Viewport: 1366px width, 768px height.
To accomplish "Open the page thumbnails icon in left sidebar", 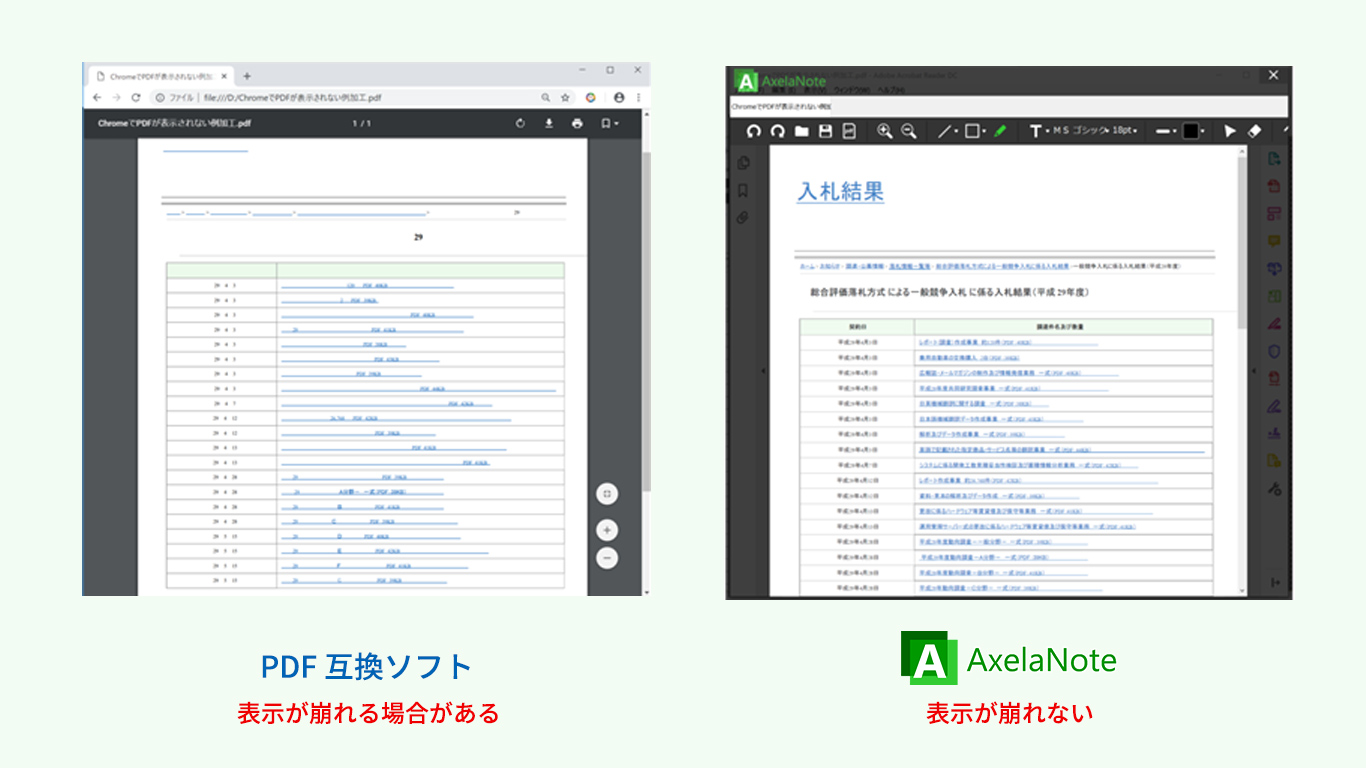I will 743,163.
